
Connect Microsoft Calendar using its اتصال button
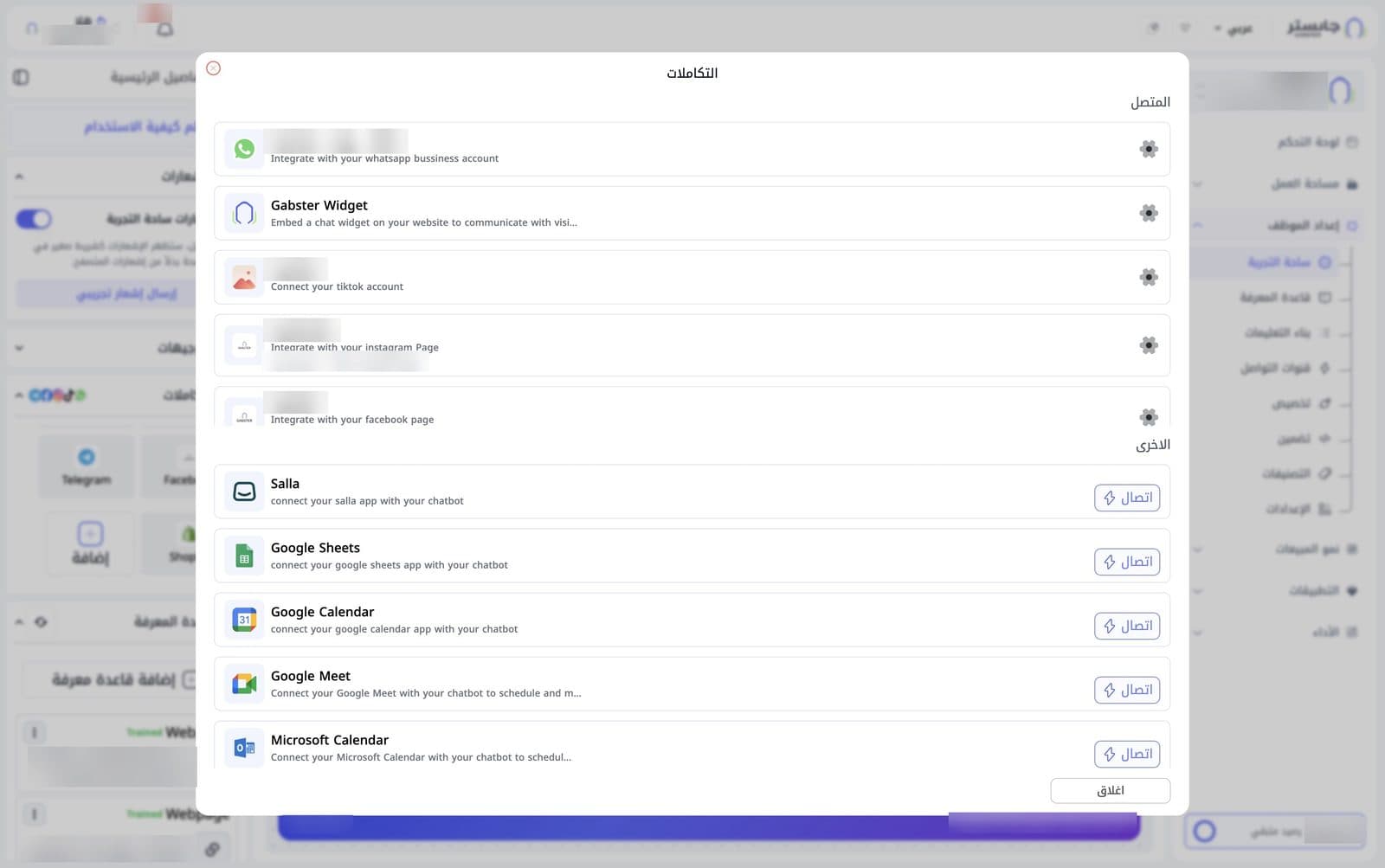(1127, 754)
